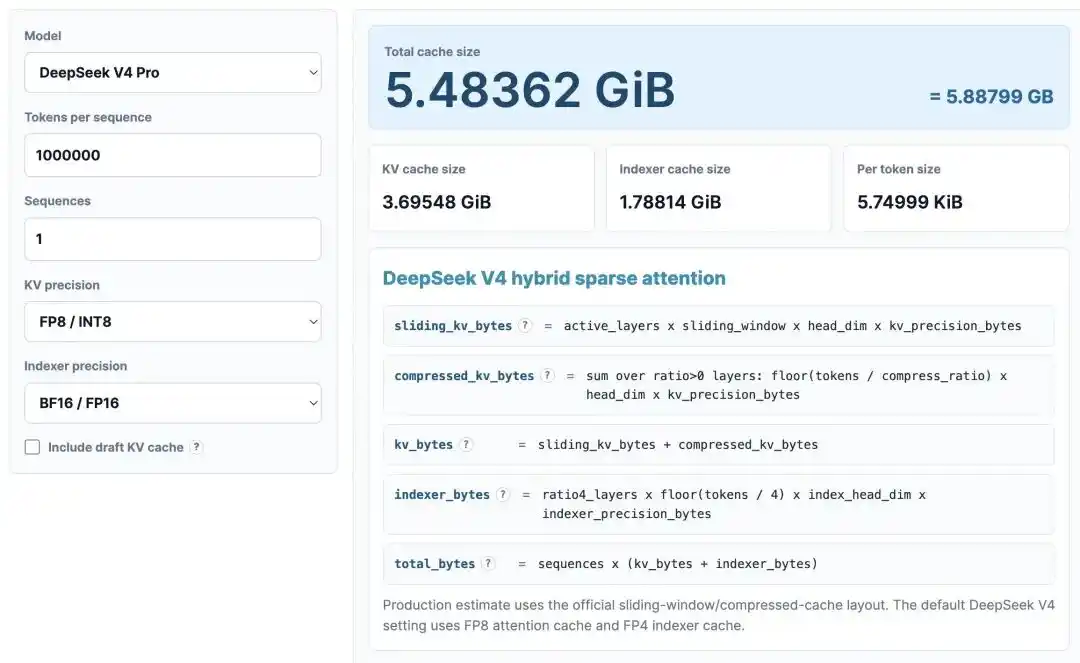Click the sliding_kv_bytes formula label
1080x663 pixels.
pyautogui.click(x=453, y=326)
